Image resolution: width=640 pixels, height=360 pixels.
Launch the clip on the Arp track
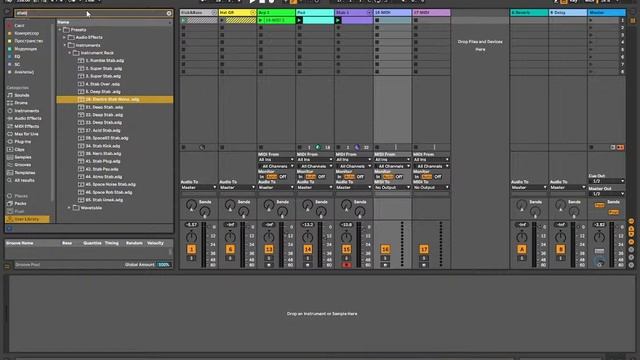click(x=261, y=20)
